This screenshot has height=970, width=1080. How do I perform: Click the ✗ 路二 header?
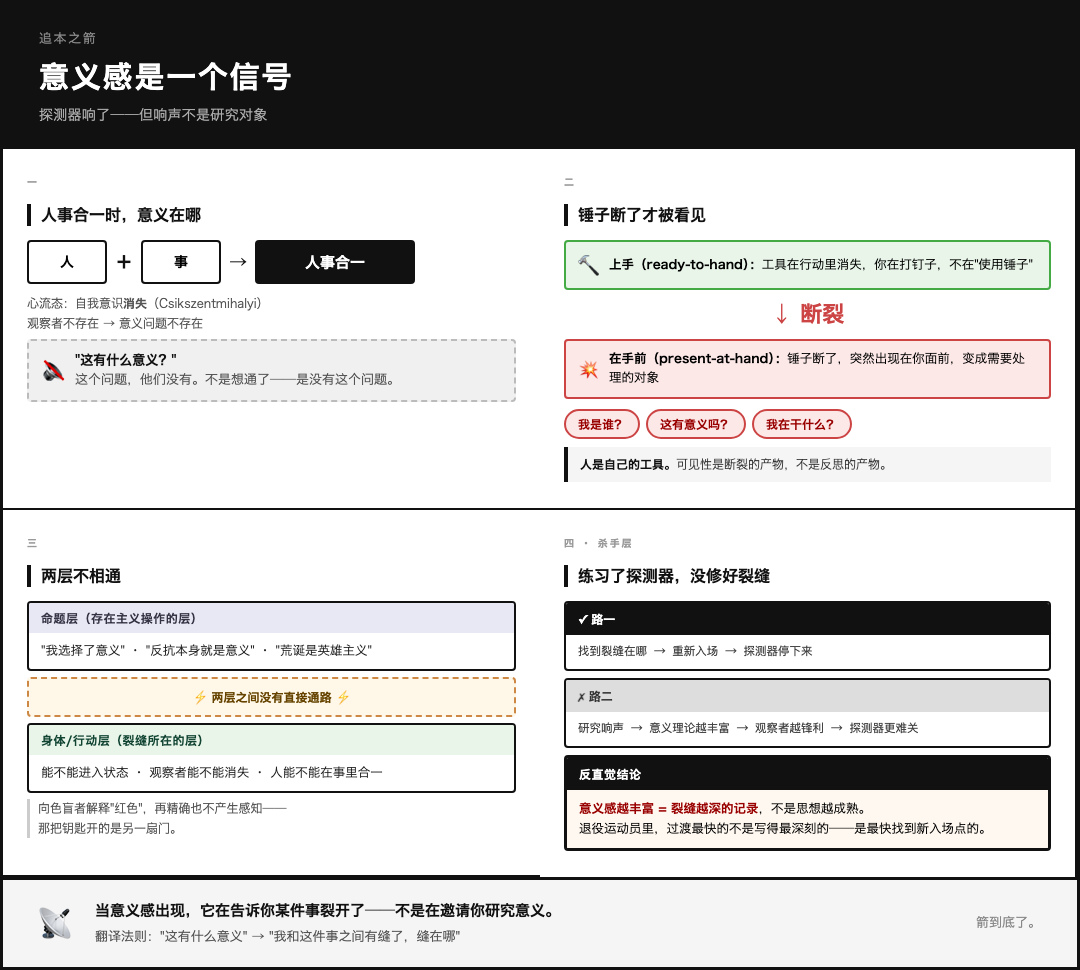[x=807, y=696]
